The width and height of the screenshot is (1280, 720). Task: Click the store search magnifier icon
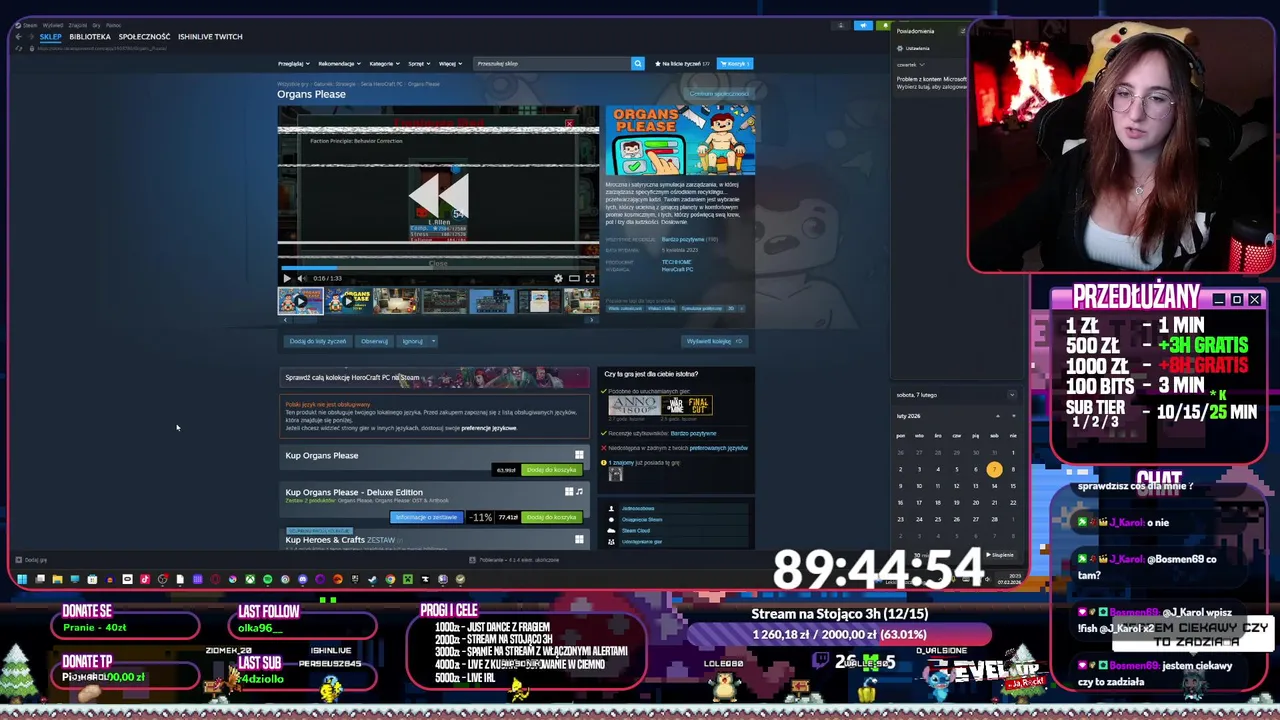click(637, 63)
